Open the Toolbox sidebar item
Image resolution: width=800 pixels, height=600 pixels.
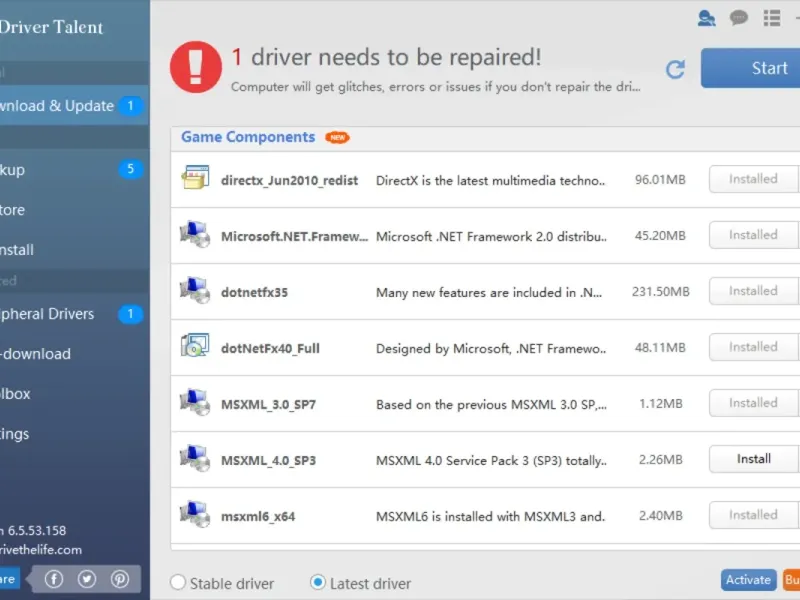coord(74,394)
